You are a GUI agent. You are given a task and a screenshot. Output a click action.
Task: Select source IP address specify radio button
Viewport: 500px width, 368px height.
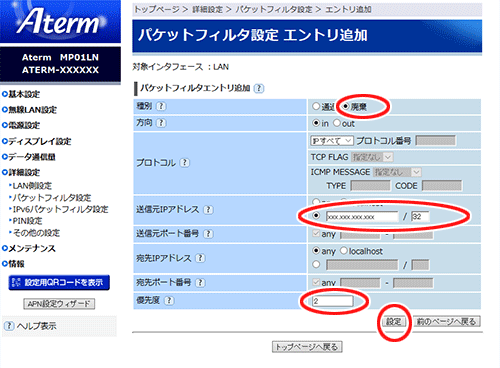(x=316, y=216)
